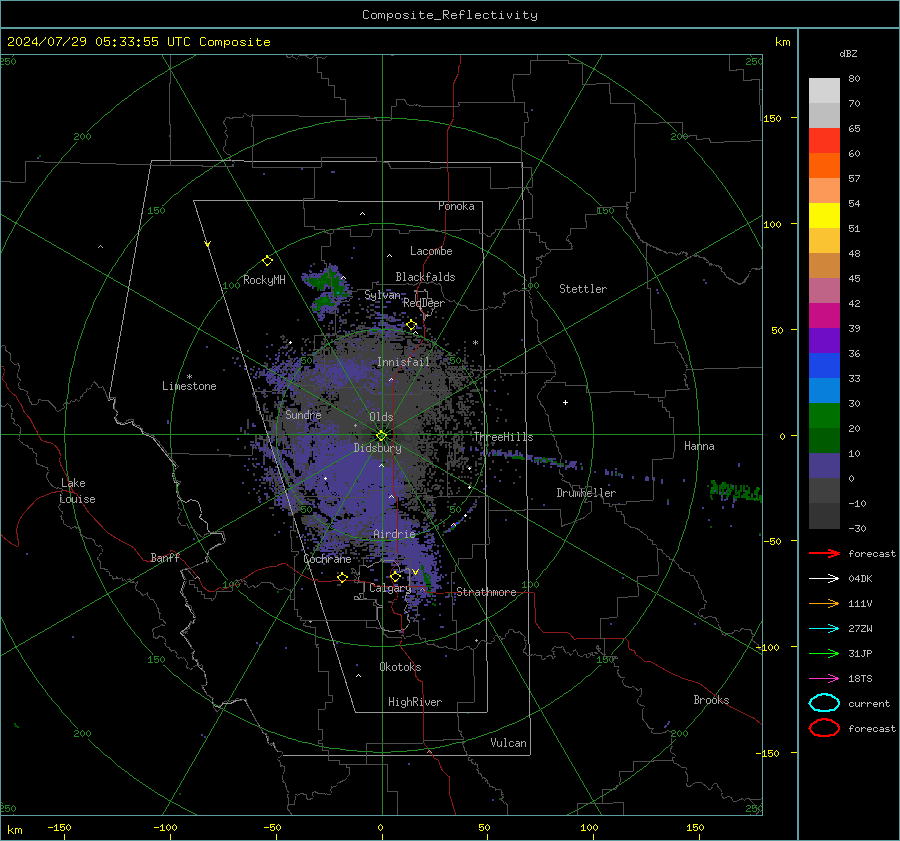Click the asterisk marker above Limestone

coord(189,377)
